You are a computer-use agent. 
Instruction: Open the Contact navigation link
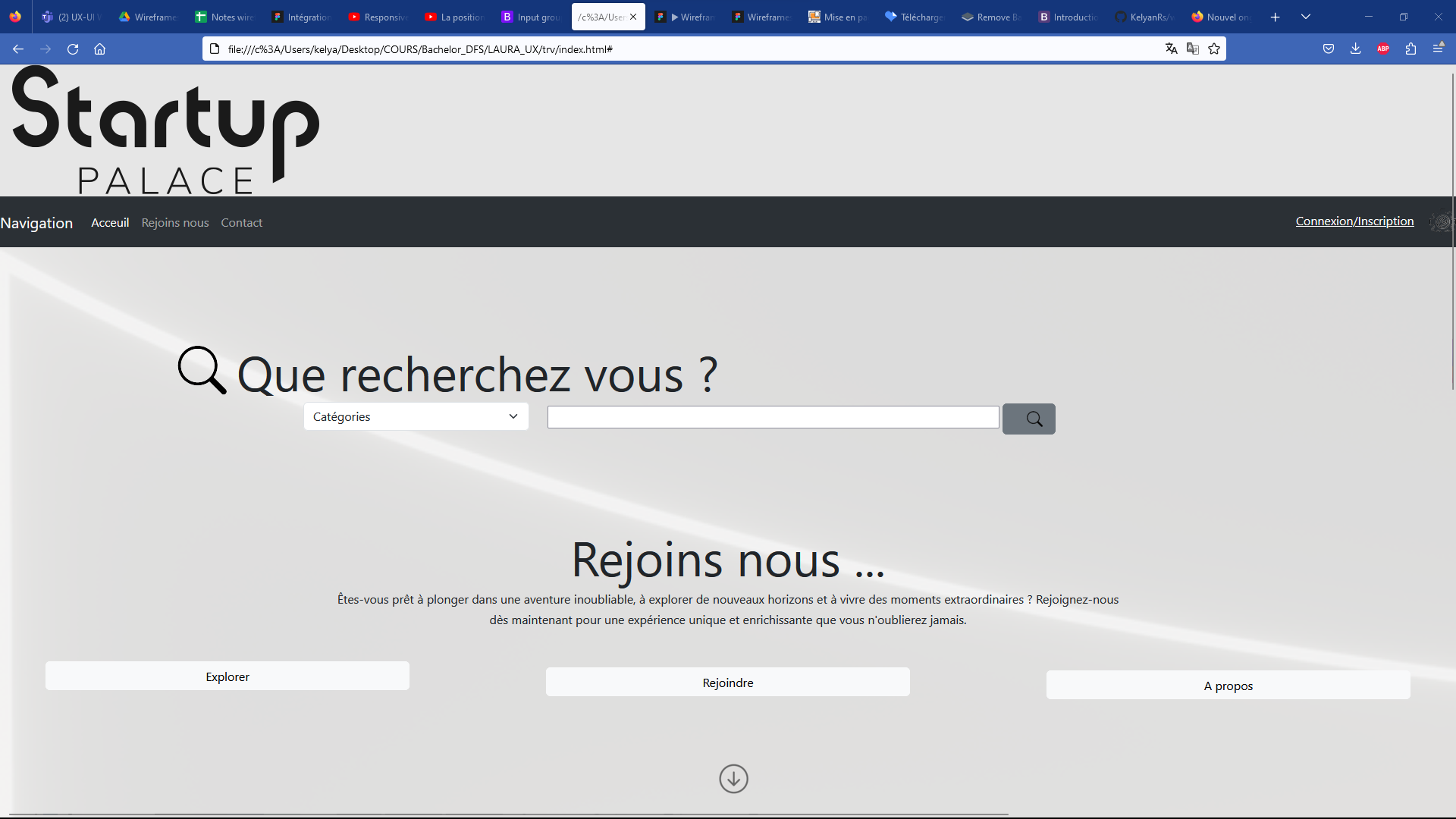coord(241,222)
